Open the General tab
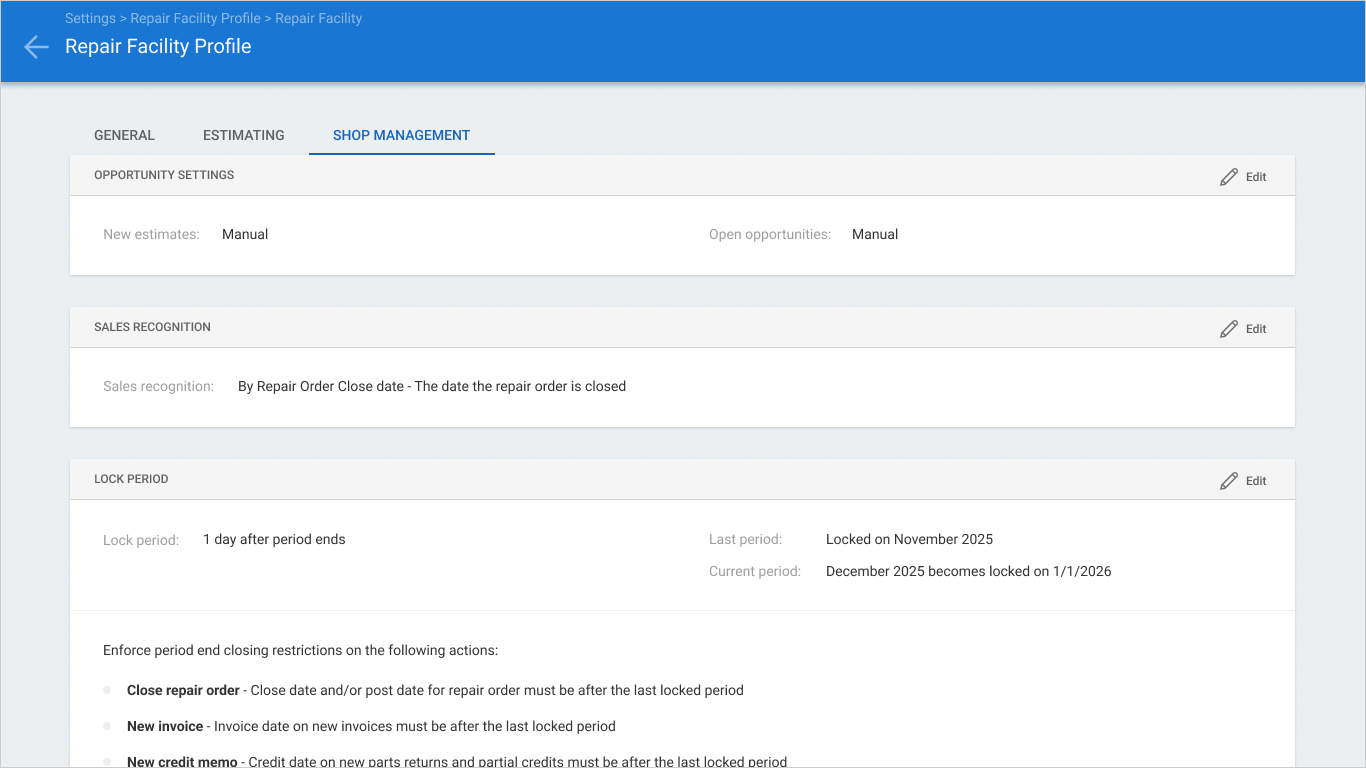Viewport: 1366px width, 768px height. (124, 135)
